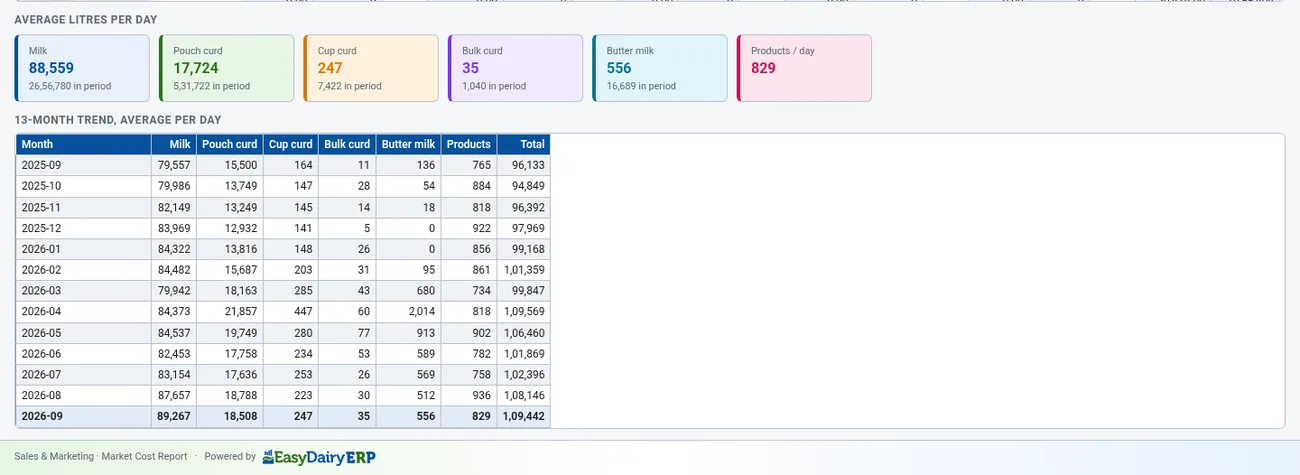Image resolution: width=1300 pixels, height=475 pixels.
Task: Click butter milk value 2,014
Action: point(420,312)
